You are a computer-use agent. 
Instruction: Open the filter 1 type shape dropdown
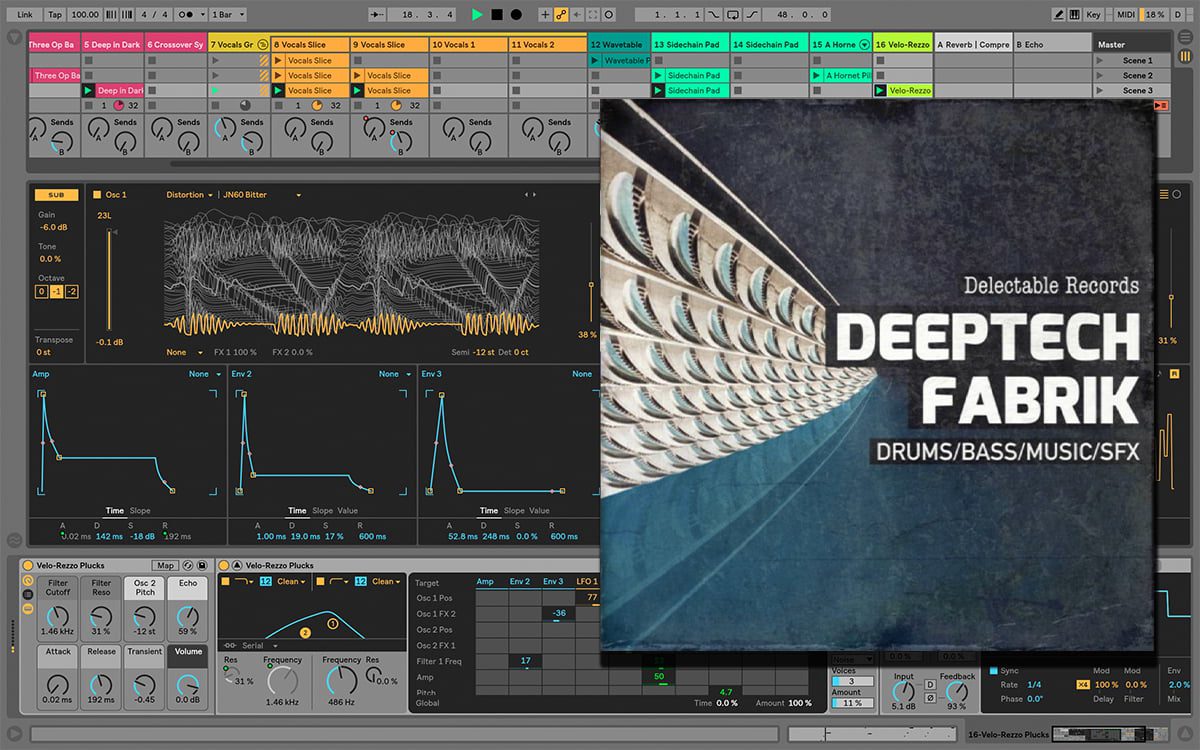coord(244,581)
